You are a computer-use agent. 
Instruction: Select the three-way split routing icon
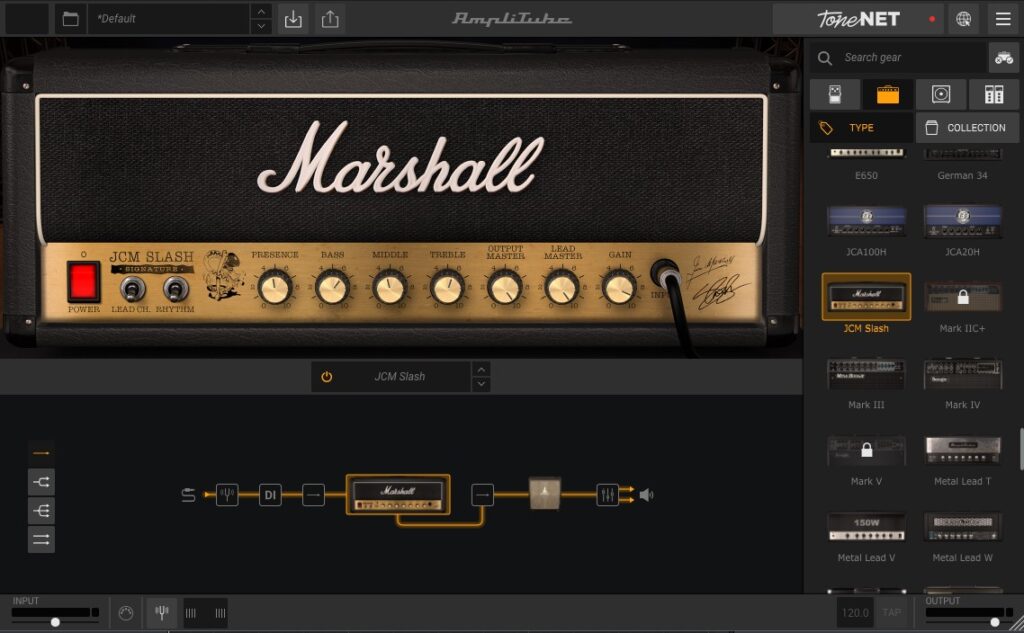pos(41,511)
